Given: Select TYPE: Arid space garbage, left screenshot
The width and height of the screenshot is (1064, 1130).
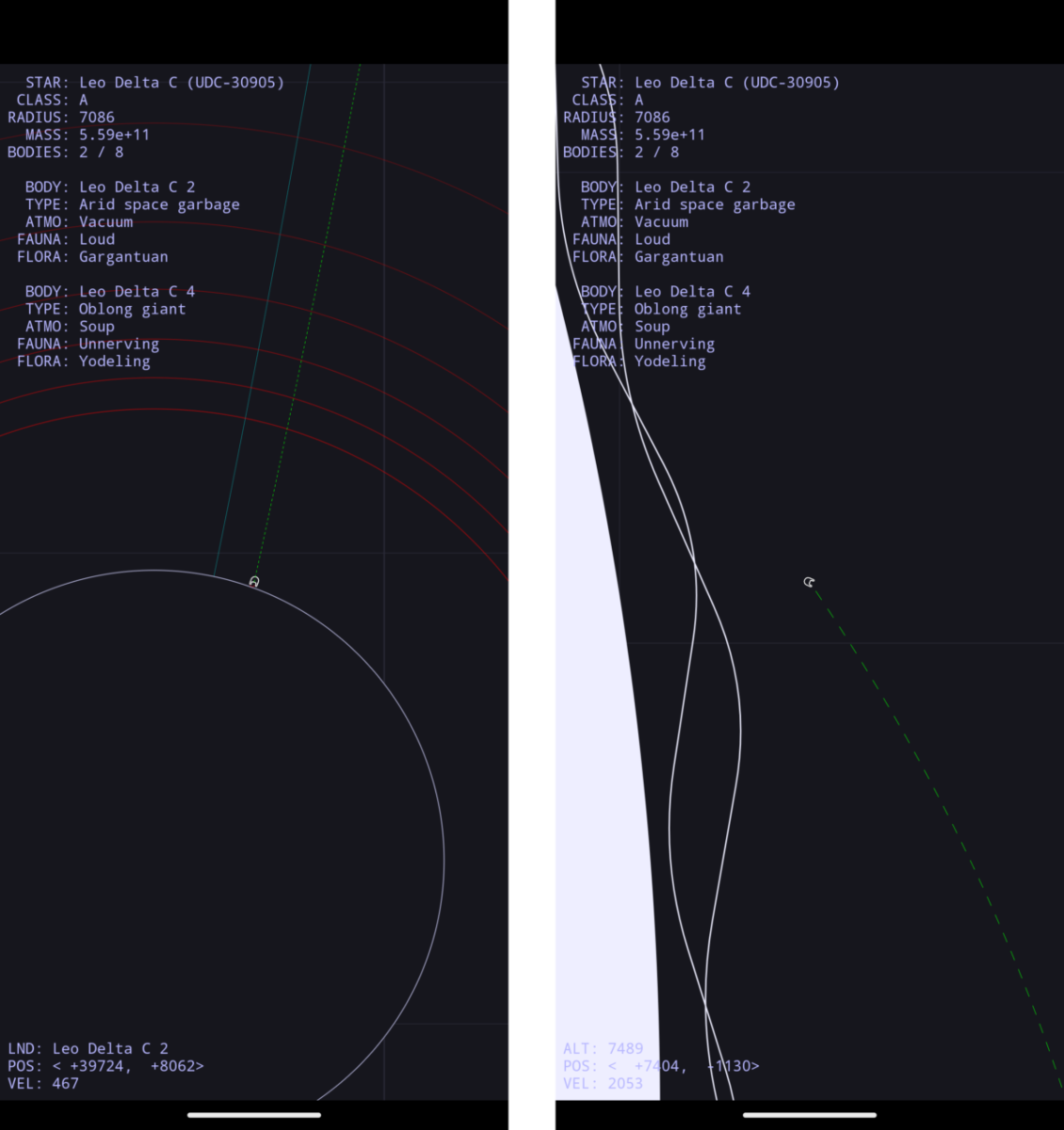Looking at the screenshot, I should point(132,204).
